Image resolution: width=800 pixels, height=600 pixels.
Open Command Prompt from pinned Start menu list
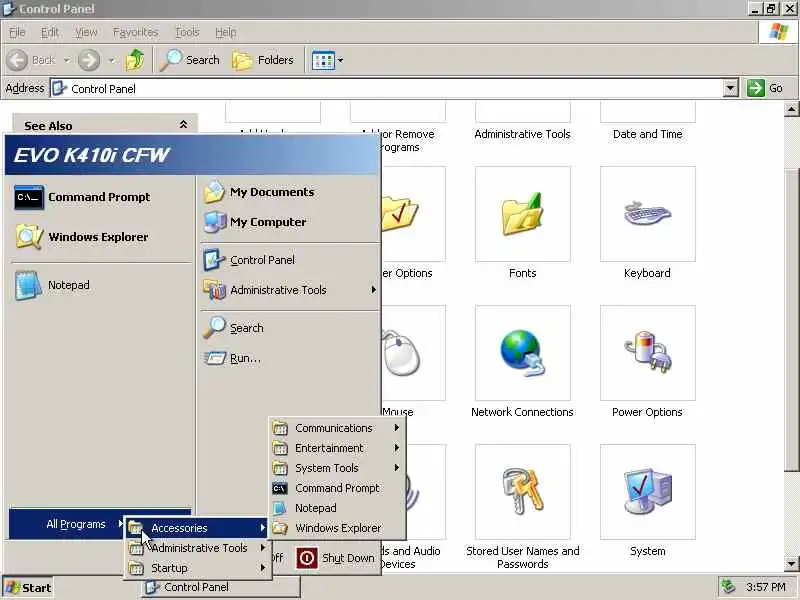[100, 197]
